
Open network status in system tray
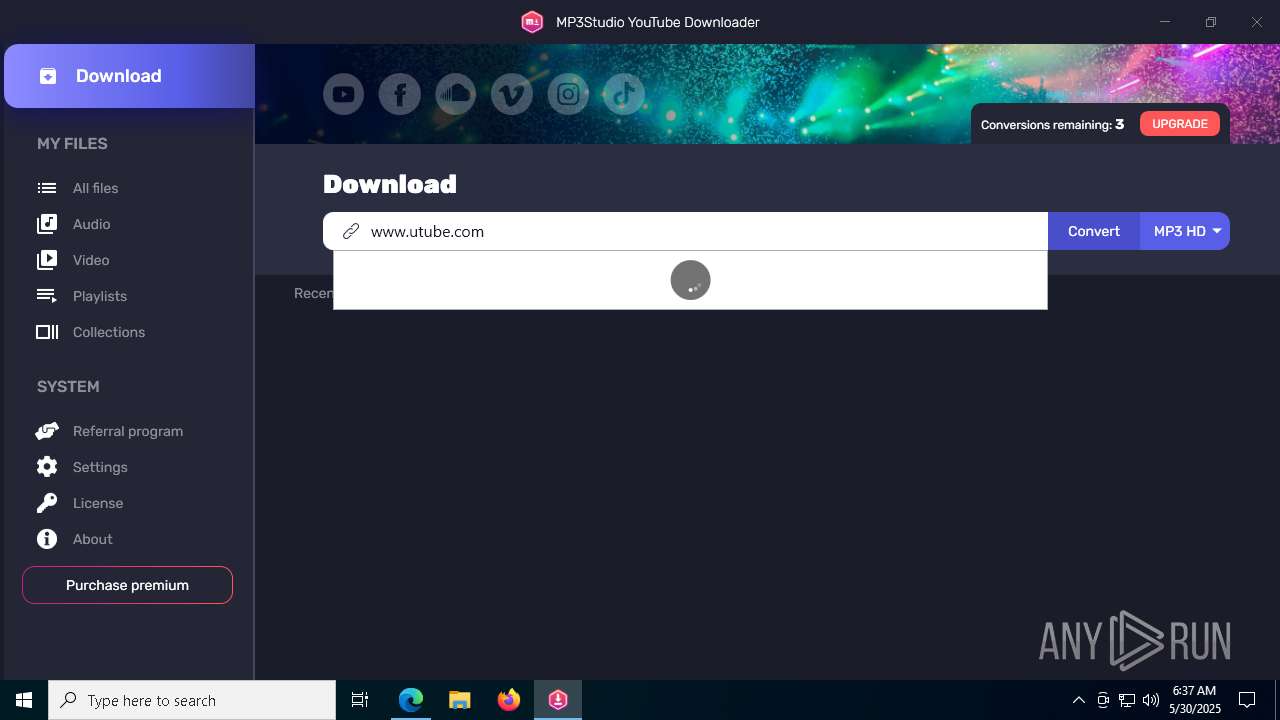(x=1127, y=700)
